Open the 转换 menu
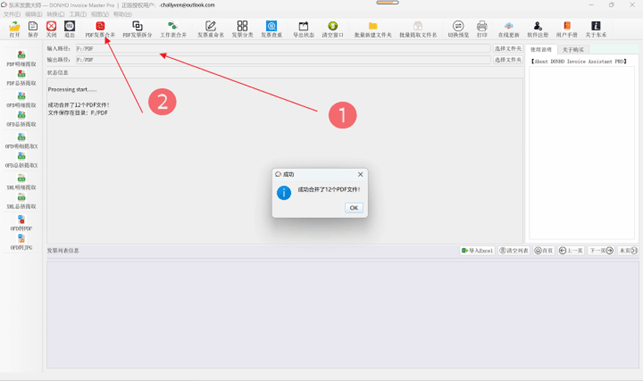Viewport: 643px width, 381px height. coord(56,14)
